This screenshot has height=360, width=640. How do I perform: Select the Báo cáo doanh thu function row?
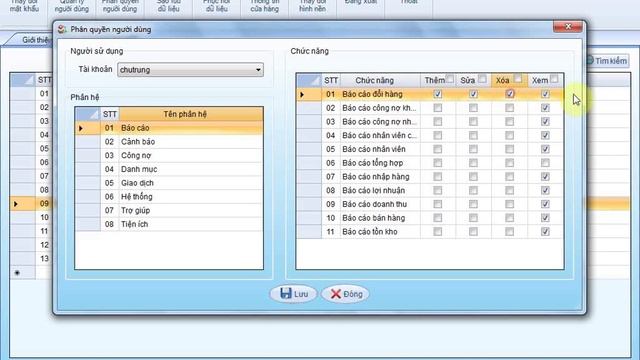430,204
